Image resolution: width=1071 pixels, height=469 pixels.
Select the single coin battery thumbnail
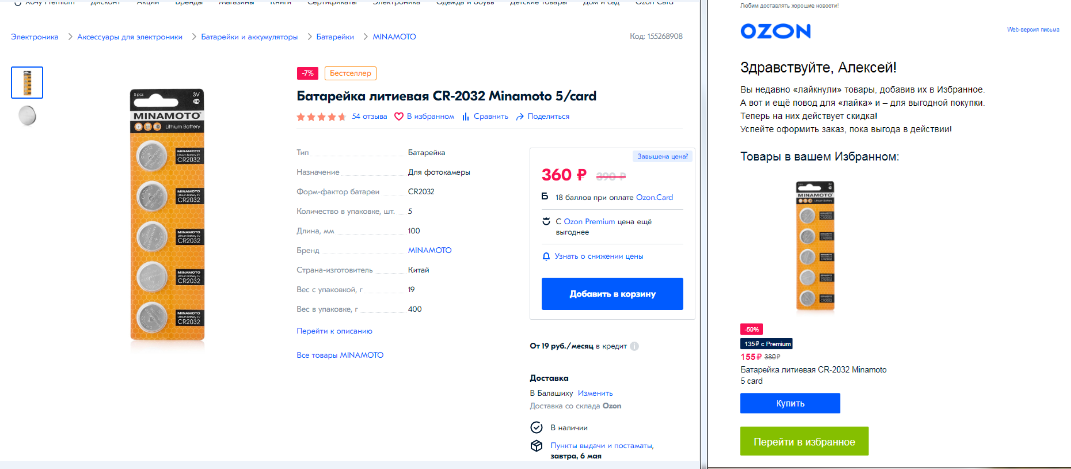coord(27,115)
